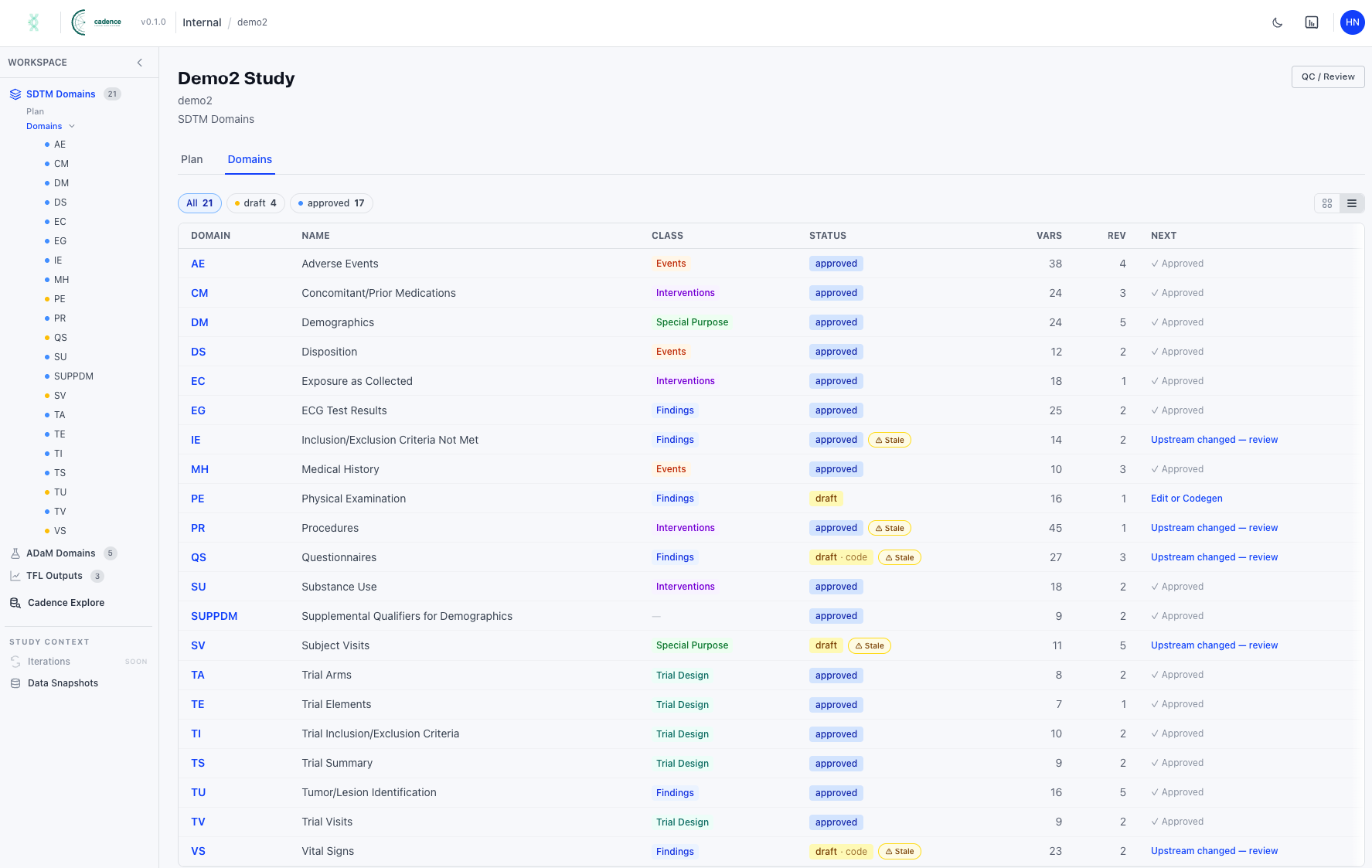Viewport: 1372px width, 868px height.
Task: Open Data Snapshots
Action: coord(63,683)
